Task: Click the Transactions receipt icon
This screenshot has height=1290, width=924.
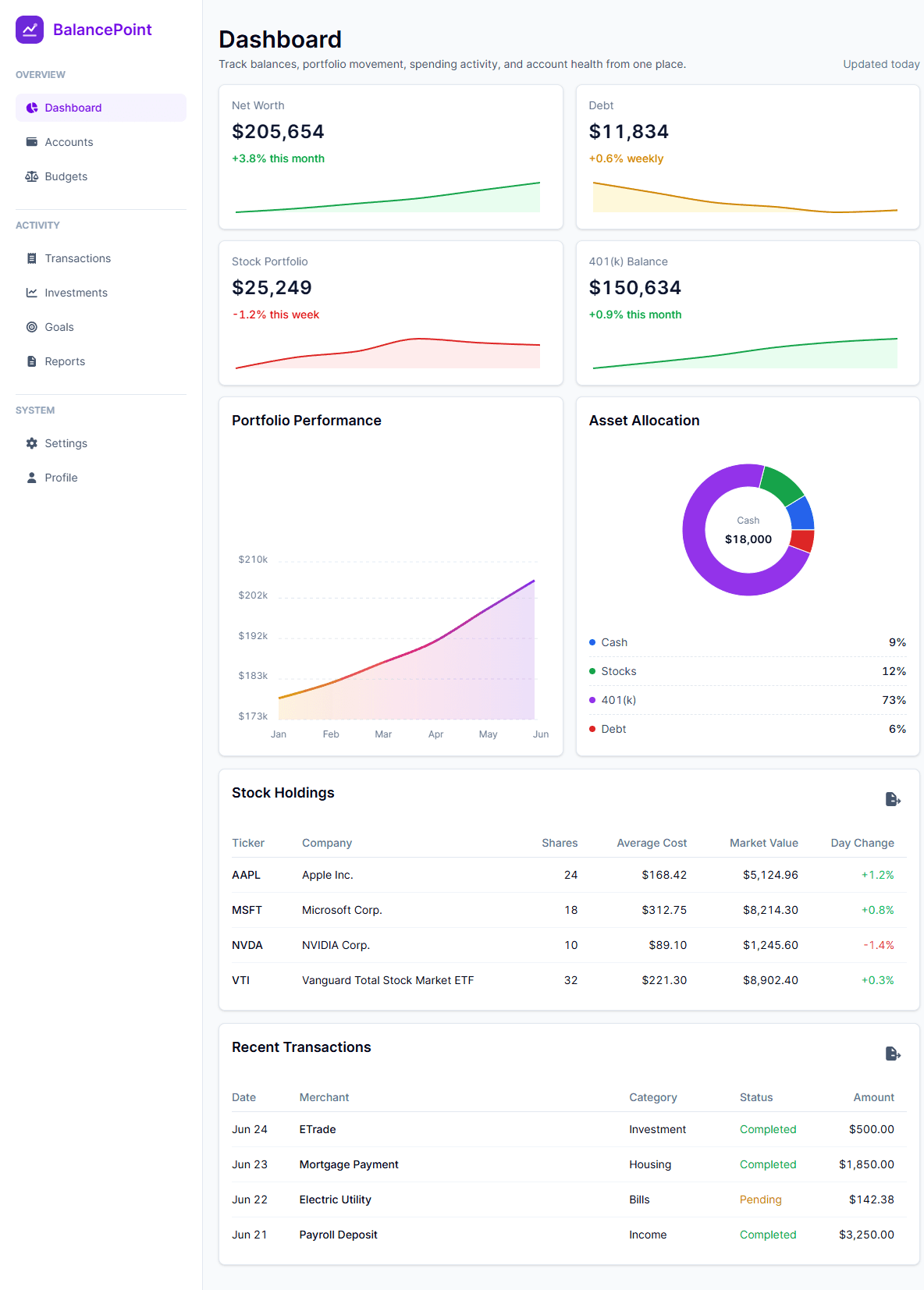Action: coord(32,258)
